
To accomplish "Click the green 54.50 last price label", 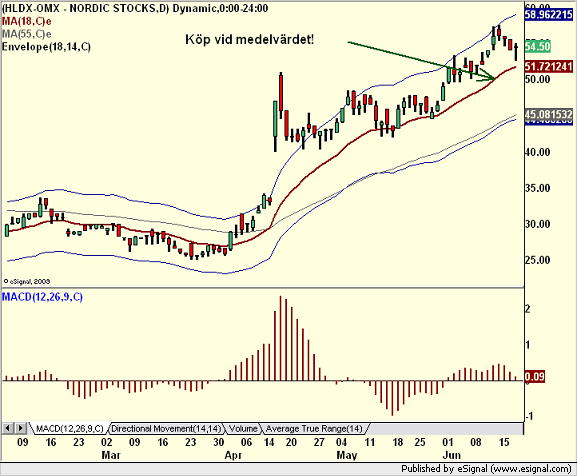I will point(538,46).
